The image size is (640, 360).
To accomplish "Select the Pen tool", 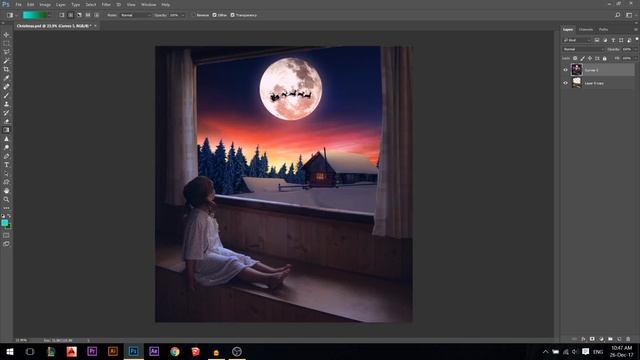I will (6, 156).
